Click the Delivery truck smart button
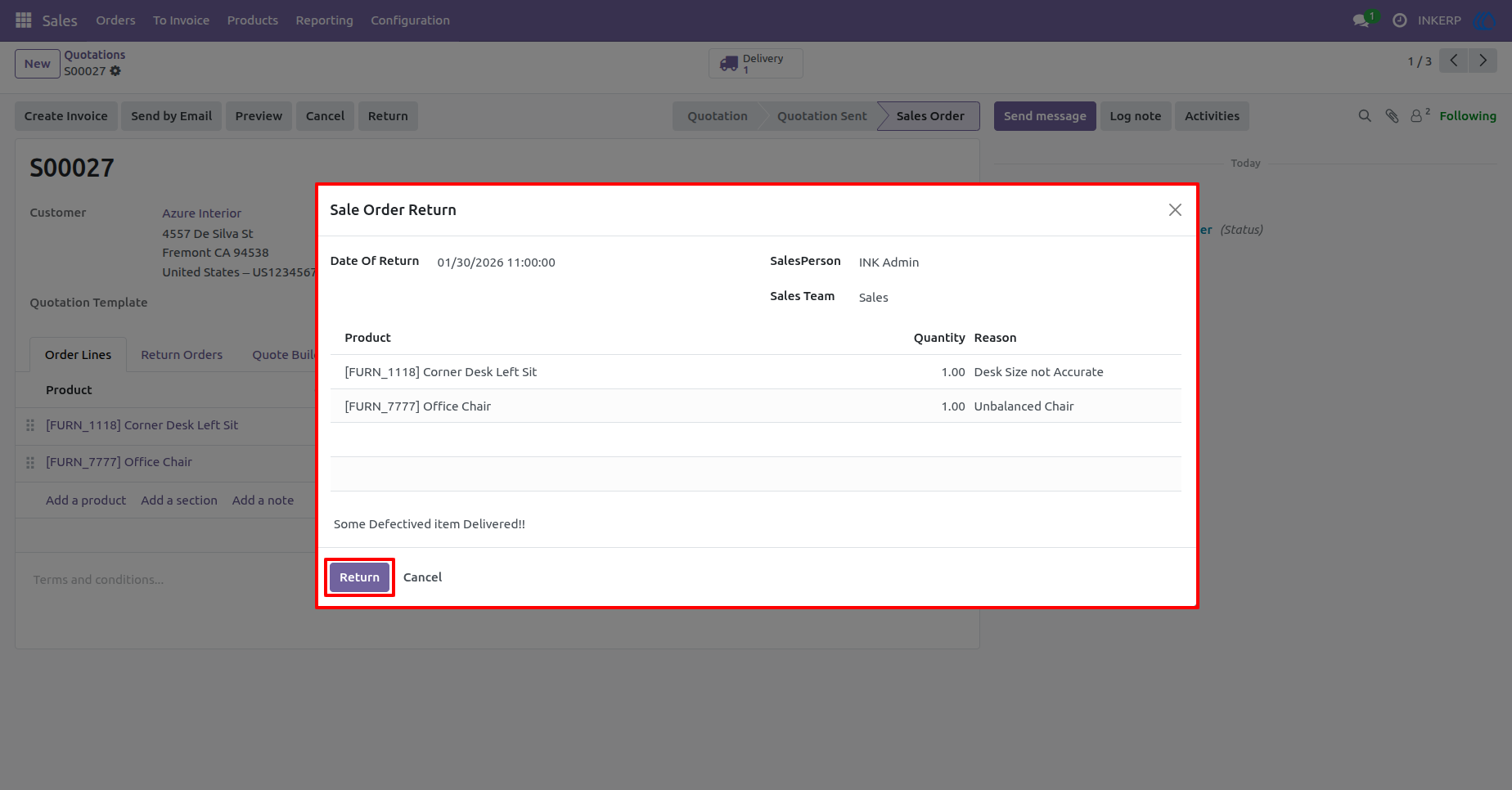The width and height of the screenshot is (1512, 790). [x=755, y=63]
